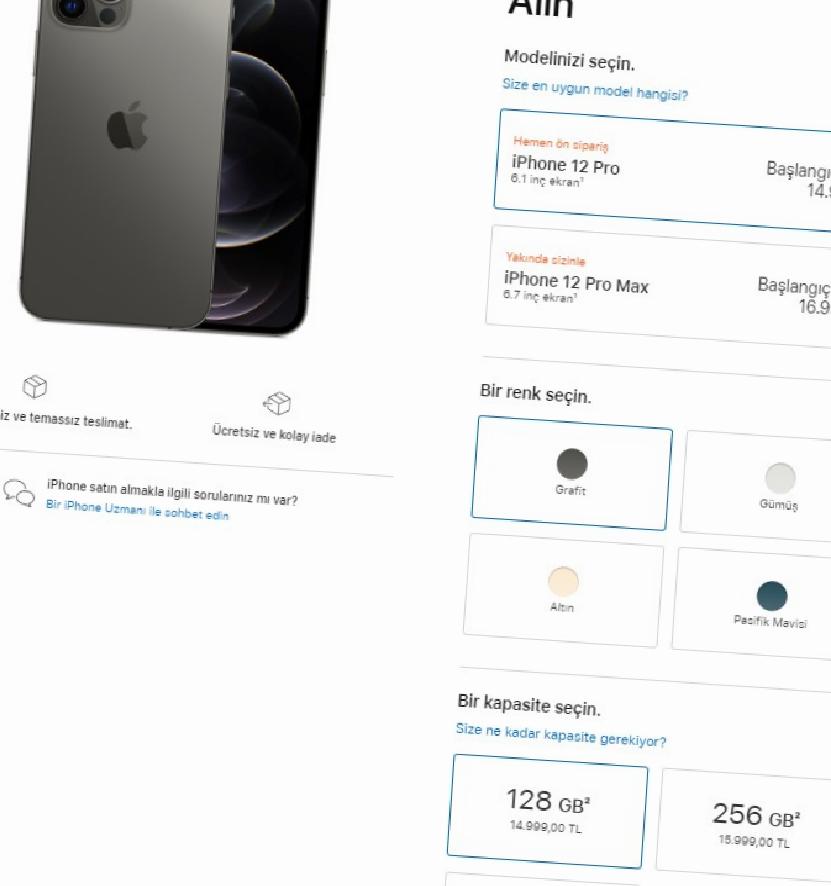Select the iPhone 12 Pro Max model option

(659, 286)
